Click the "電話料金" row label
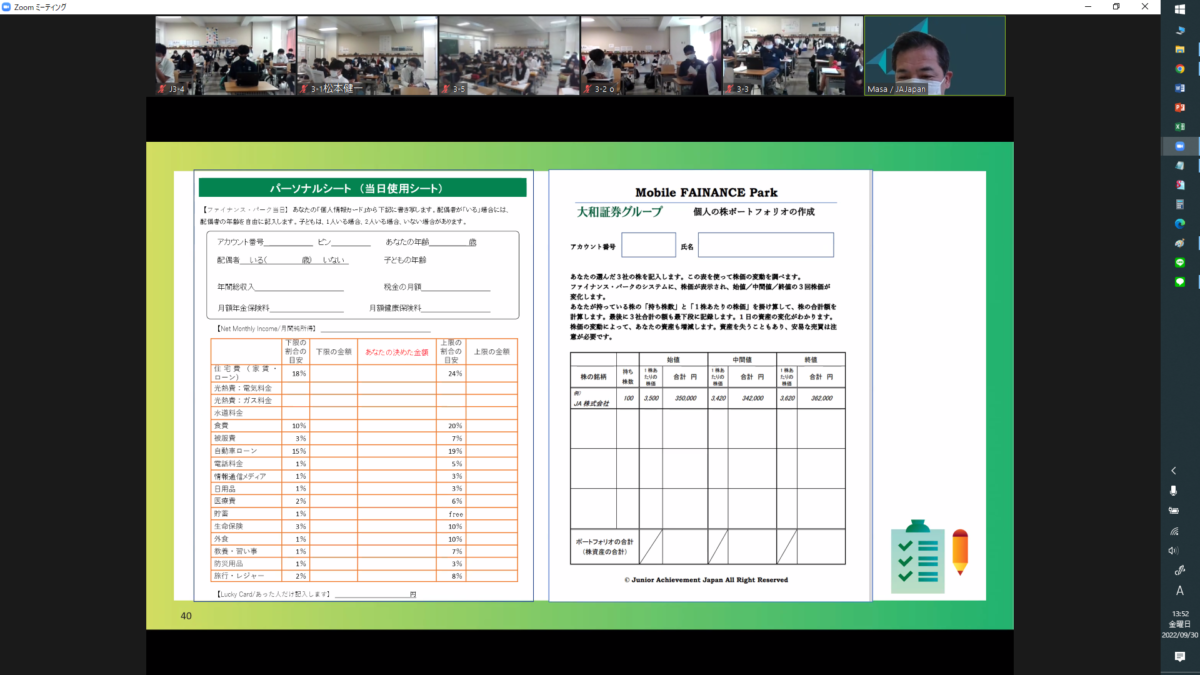Viewport: 1200px width, 675px height. pyautogui.click(x=230, y=463)
